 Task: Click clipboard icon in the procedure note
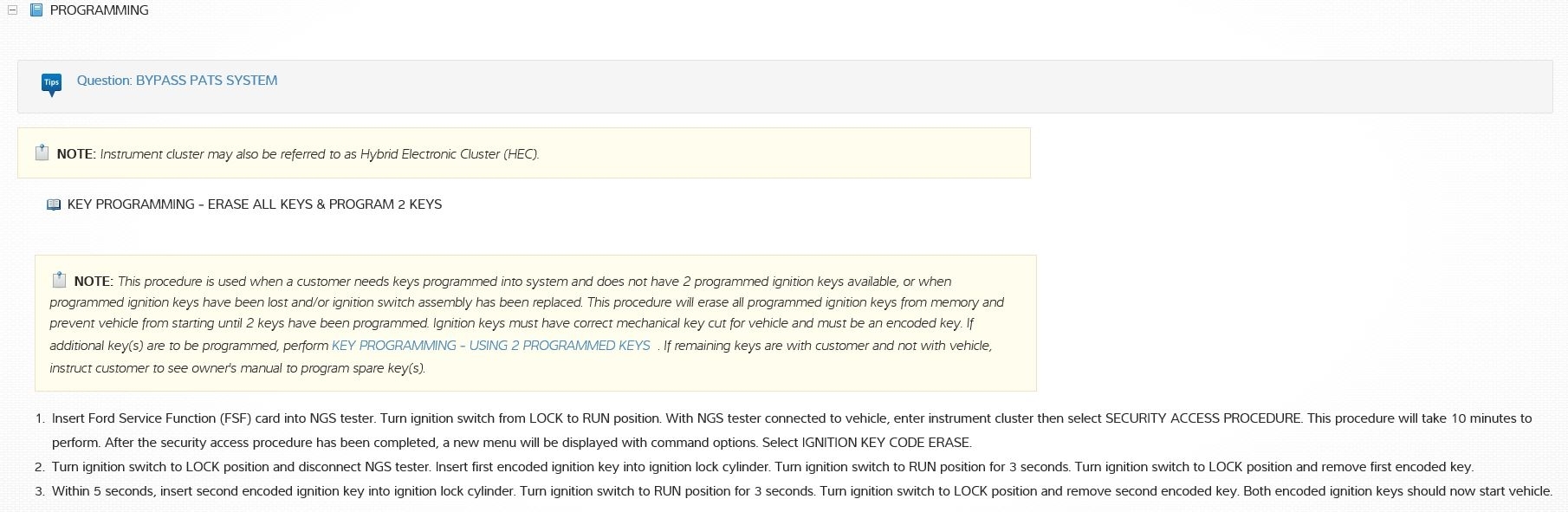(x=59, y=281)
